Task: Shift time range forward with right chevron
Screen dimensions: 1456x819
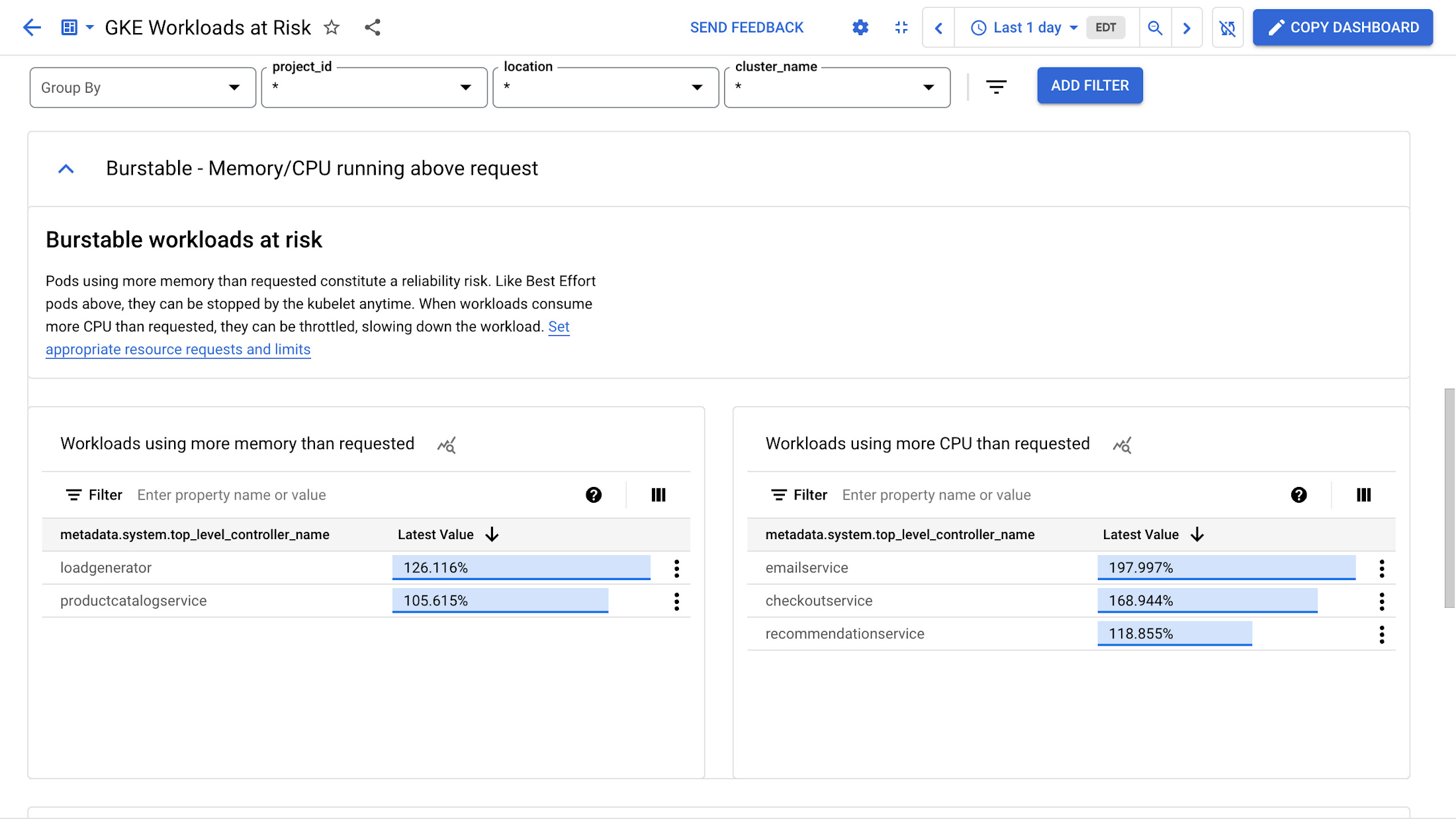Action: coord(1187,28)
